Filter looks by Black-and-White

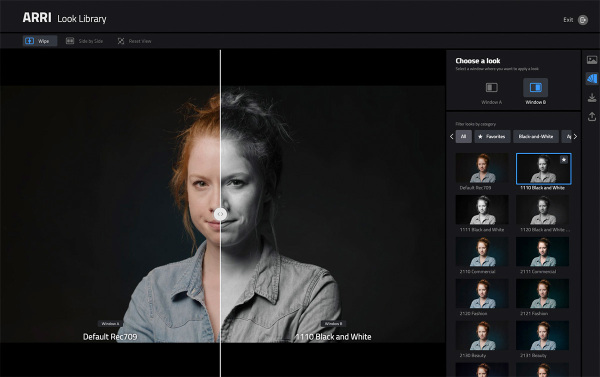(536, 136)
